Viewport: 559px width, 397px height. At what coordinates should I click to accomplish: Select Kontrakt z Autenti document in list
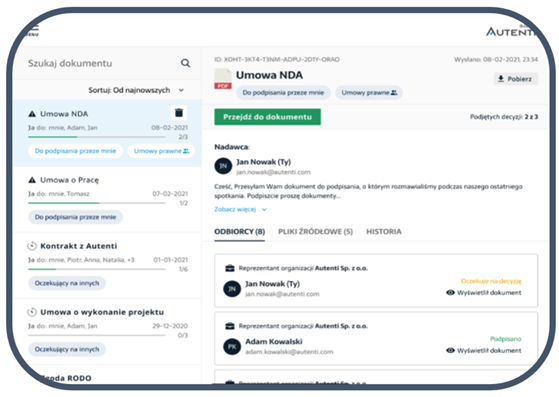[x=107, y=265]
